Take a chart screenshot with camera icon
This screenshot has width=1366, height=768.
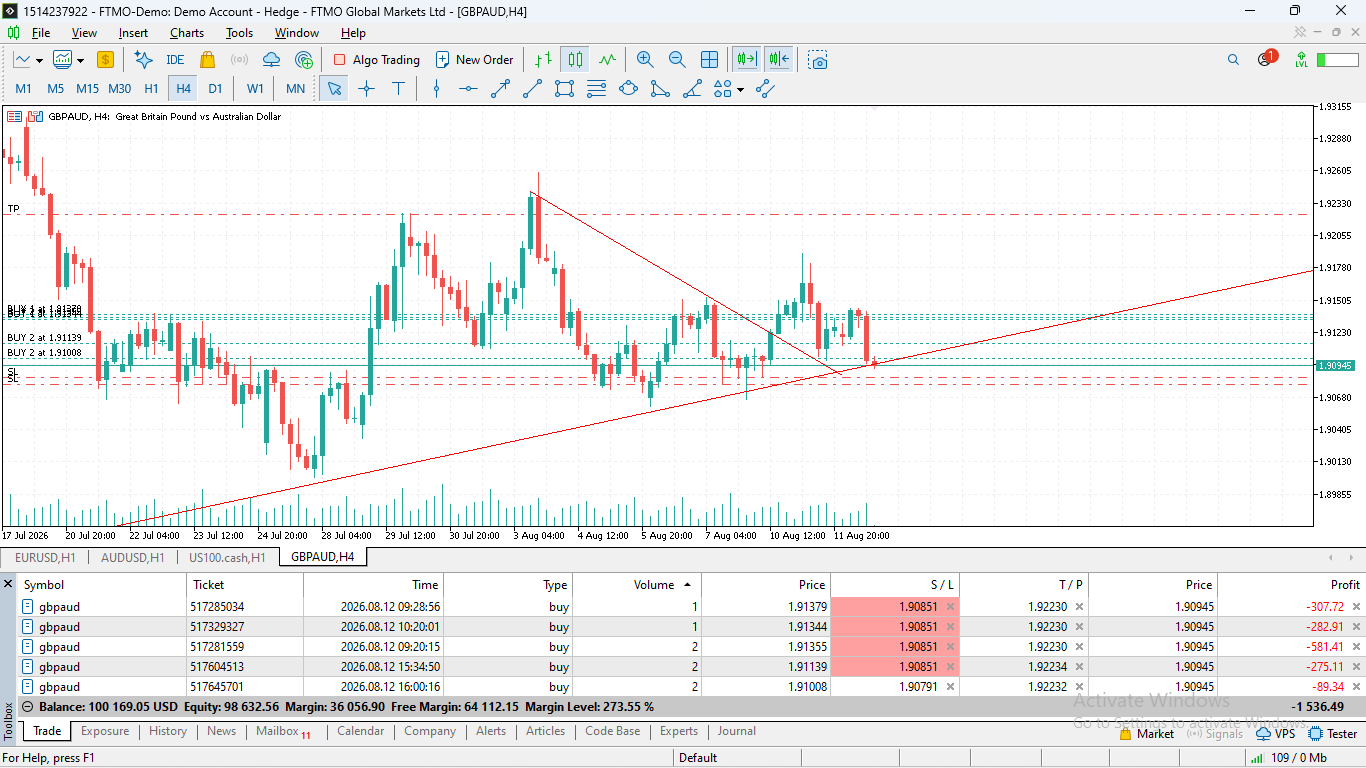pyautogui.click(x=818, y=60)
